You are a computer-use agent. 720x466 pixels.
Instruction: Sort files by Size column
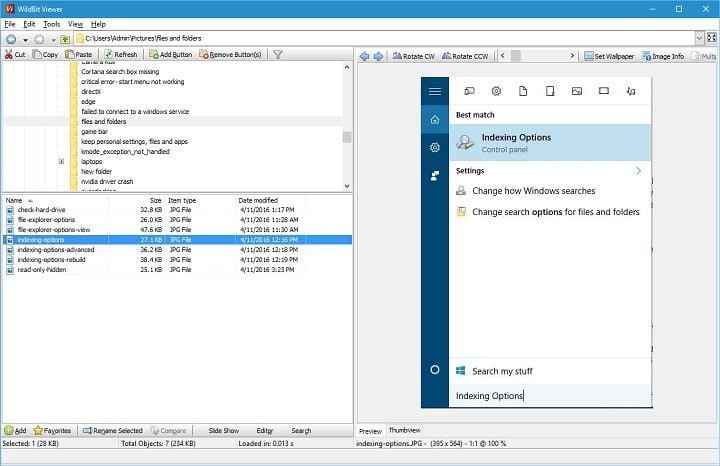pyautogui.click(x=155, y=200)
